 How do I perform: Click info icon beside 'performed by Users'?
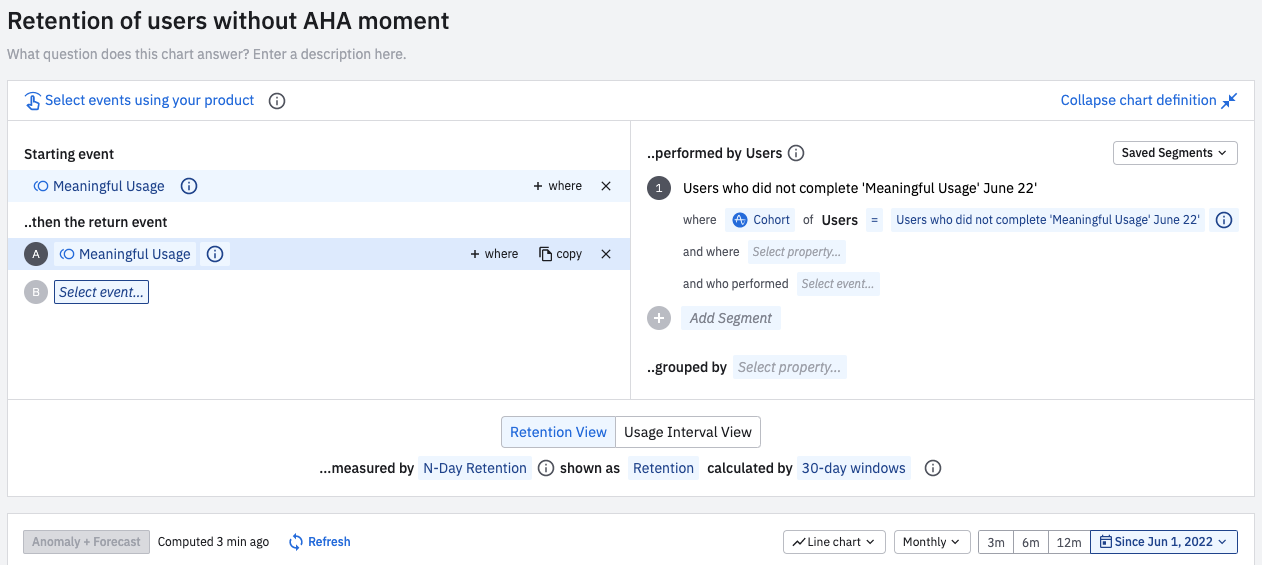(796, 153)
